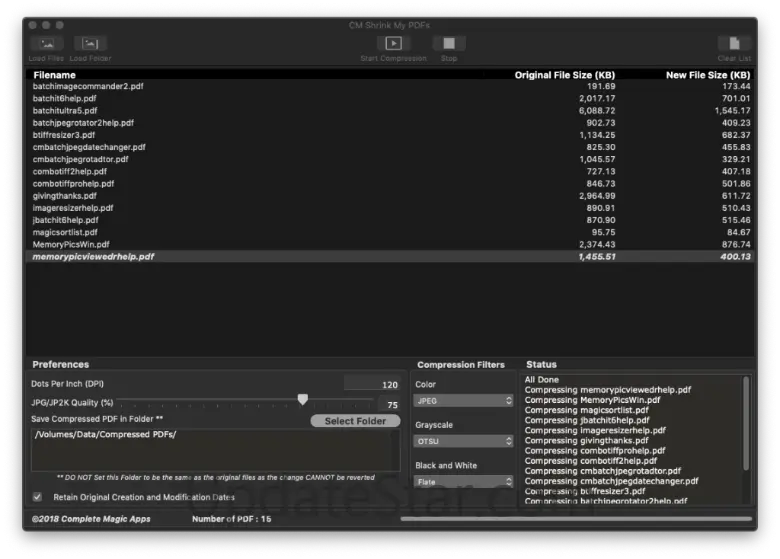
Task: Select the imageresizerhelp.pdf row
Action: point(390,208)
